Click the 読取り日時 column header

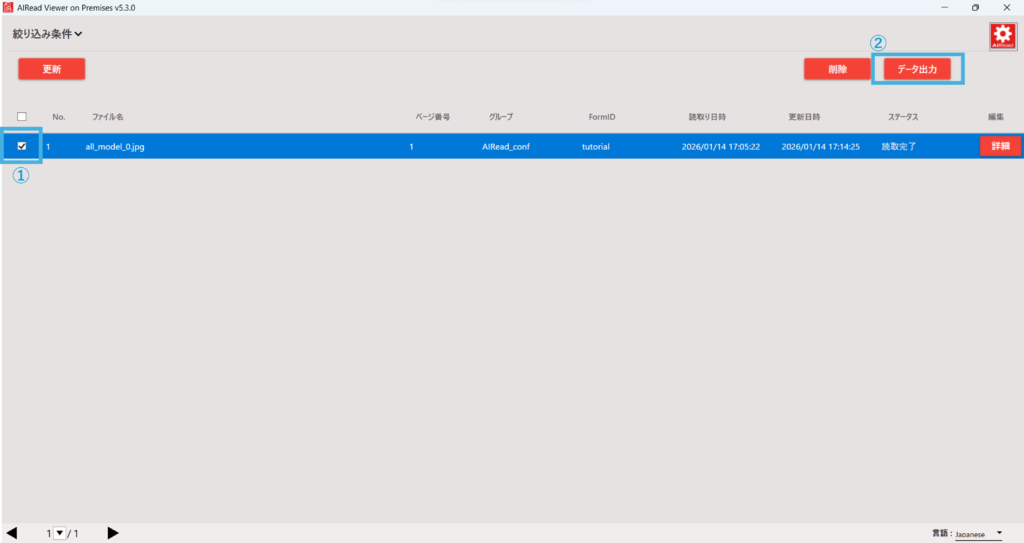(x=709, y=117)
